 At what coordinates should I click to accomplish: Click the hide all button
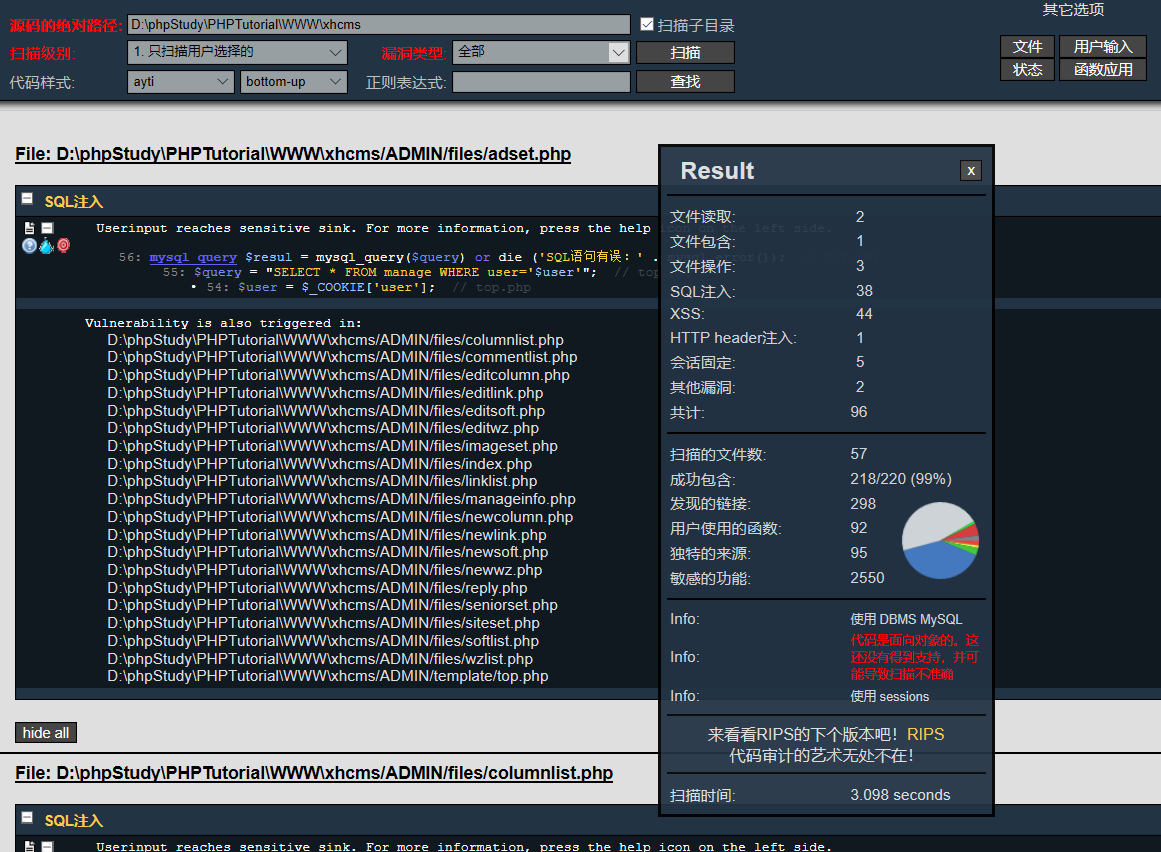pos(46,733)
